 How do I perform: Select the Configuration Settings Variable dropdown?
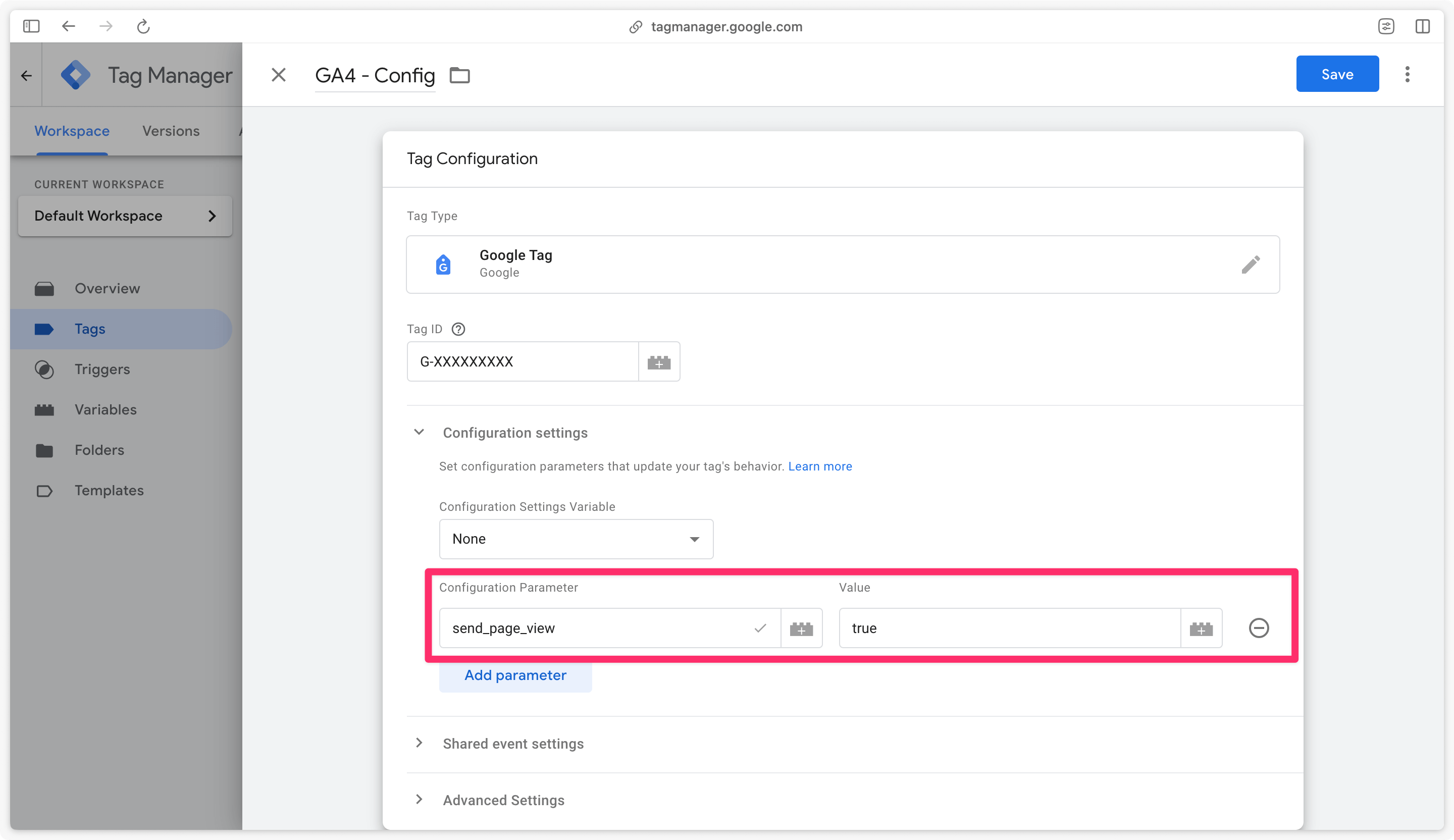[576, 539]
